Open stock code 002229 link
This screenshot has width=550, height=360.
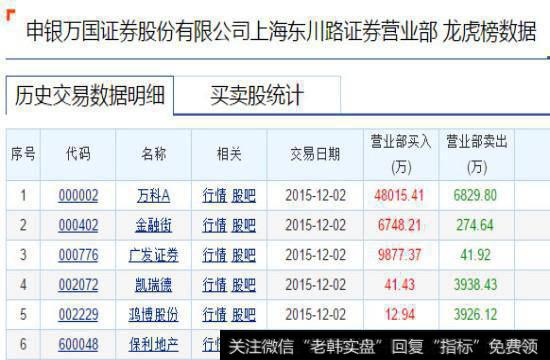tap(78, 315)
